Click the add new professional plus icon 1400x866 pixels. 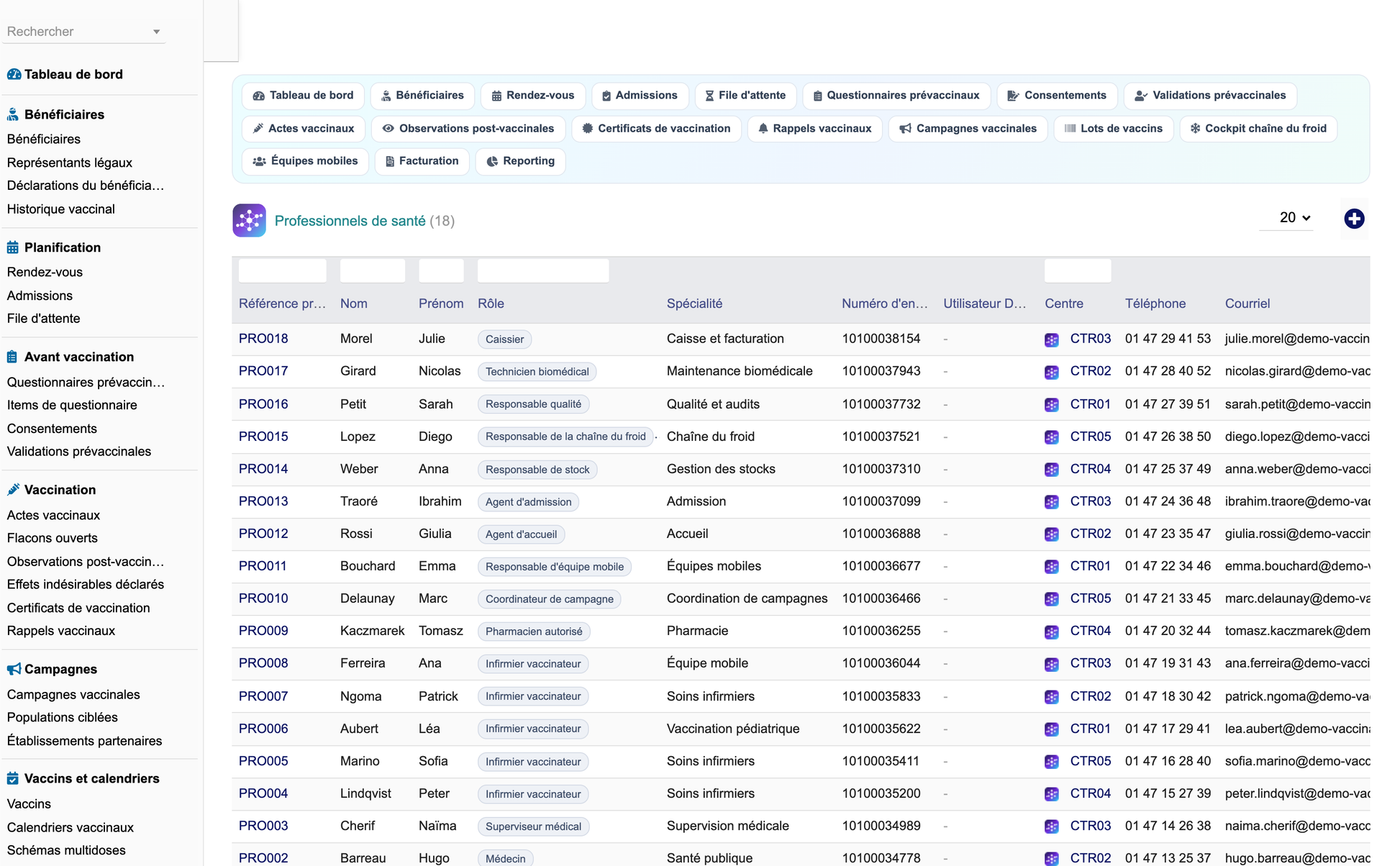pyautogui.click(x=1354, y=219)
